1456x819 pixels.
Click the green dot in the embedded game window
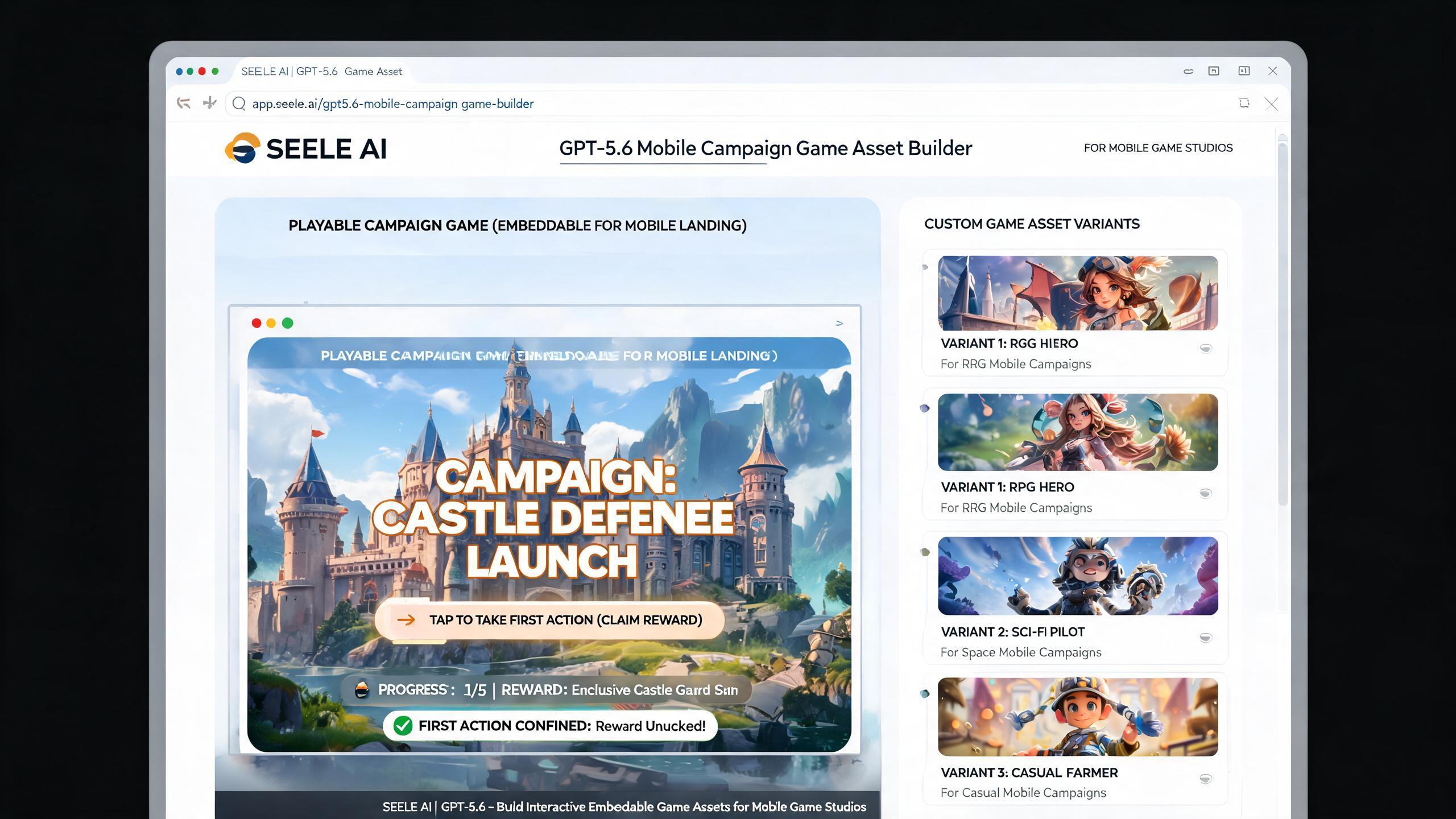pos(288,323)
